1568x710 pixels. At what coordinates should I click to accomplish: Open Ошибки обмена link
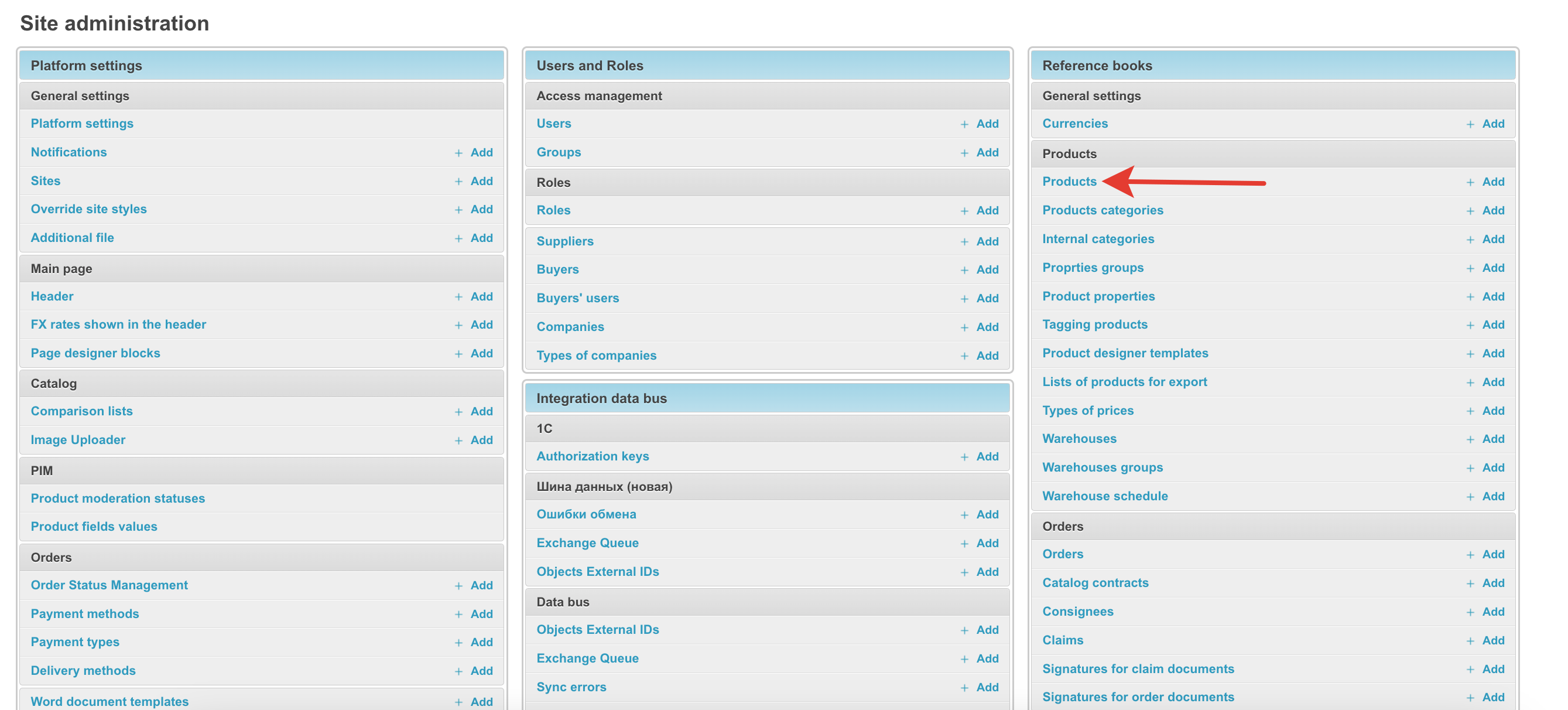click(x=586, y=514)
